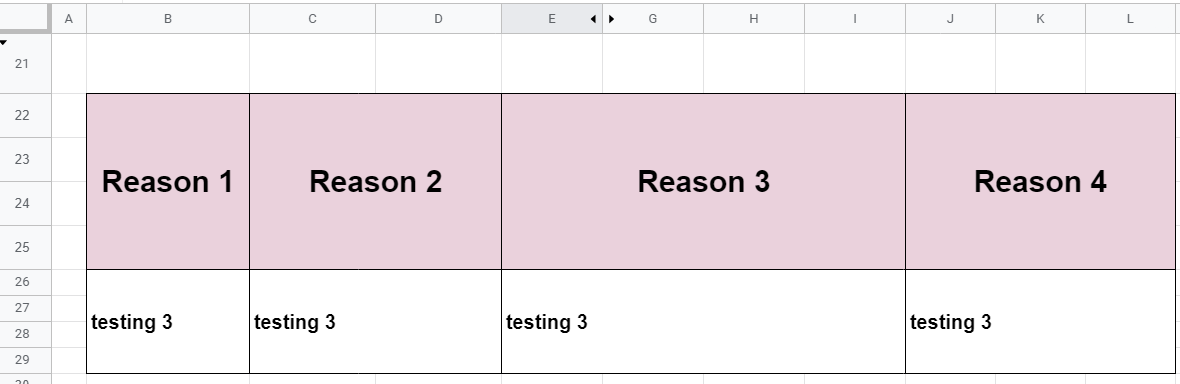
Task: Click the select-all corner box
Action: pyautogui.click(x=25, y=18)
